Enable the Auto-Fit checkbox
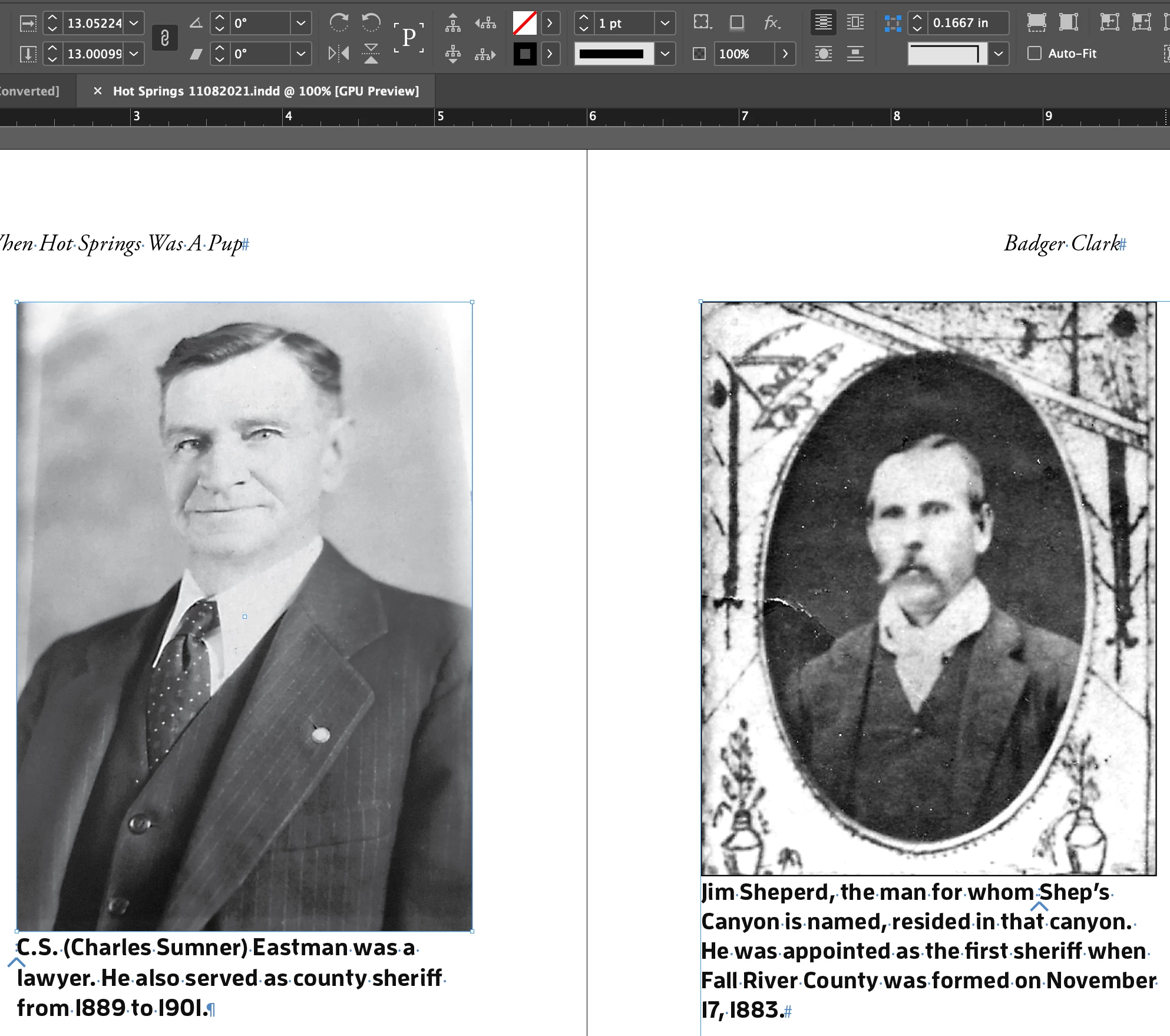 [1035, 54]
